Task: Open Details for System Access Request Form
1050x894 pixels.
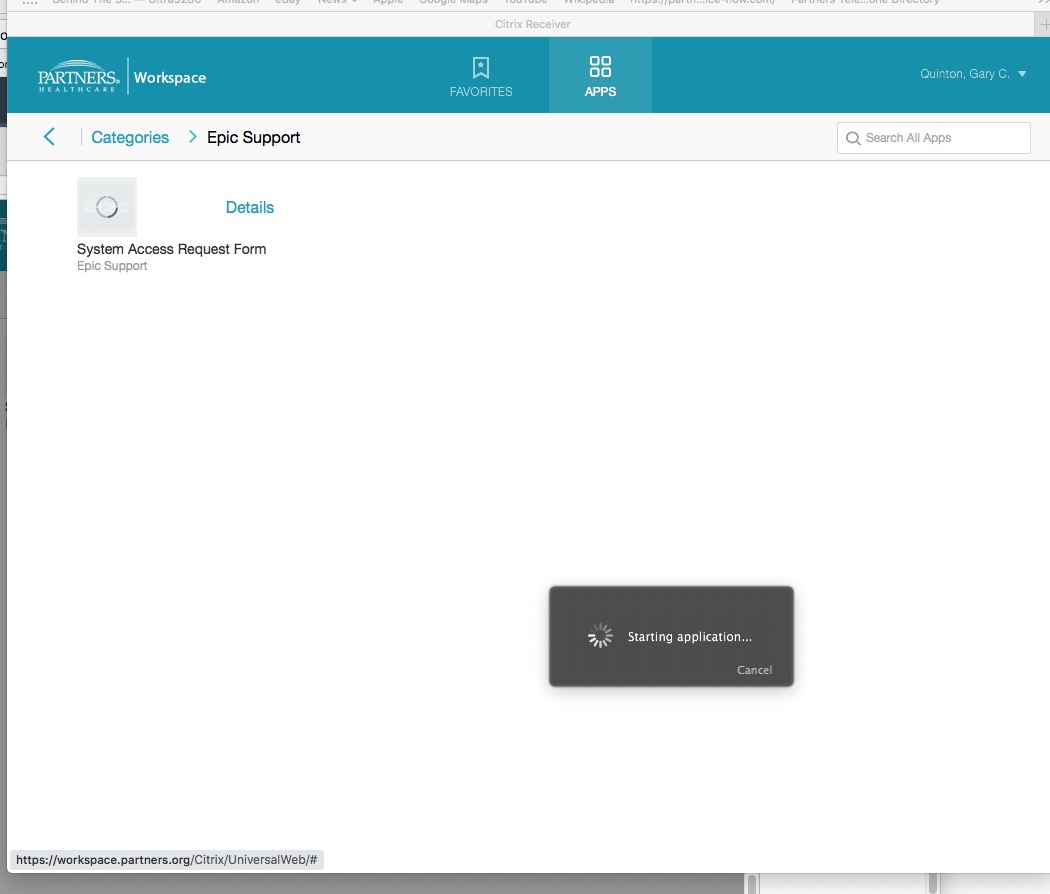Action: (250, 207)
